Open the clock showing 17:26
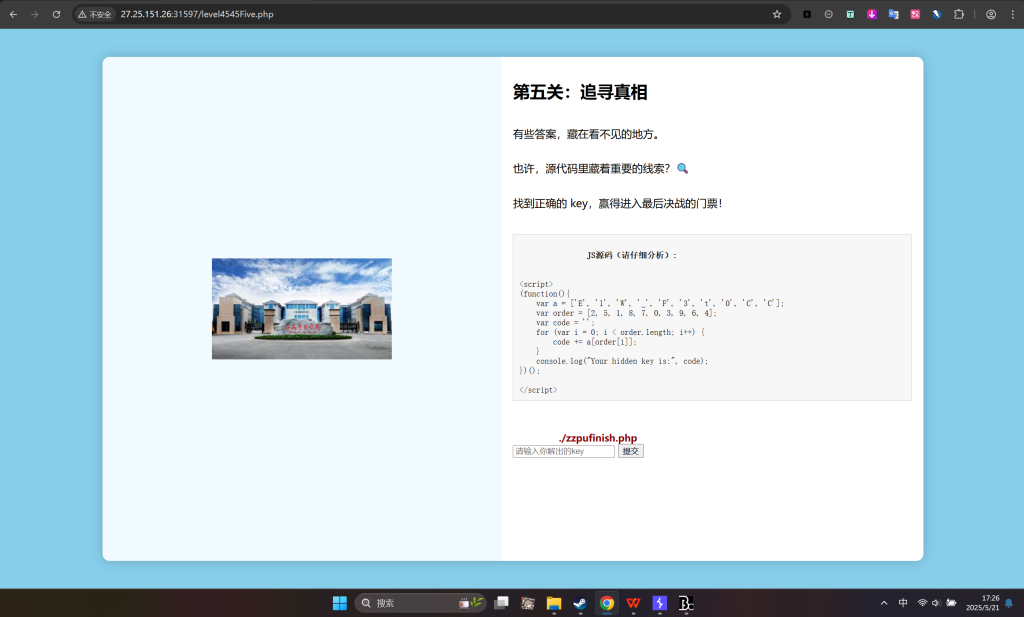Viewport: 1024px width, 617px height. tap(983, 603)
